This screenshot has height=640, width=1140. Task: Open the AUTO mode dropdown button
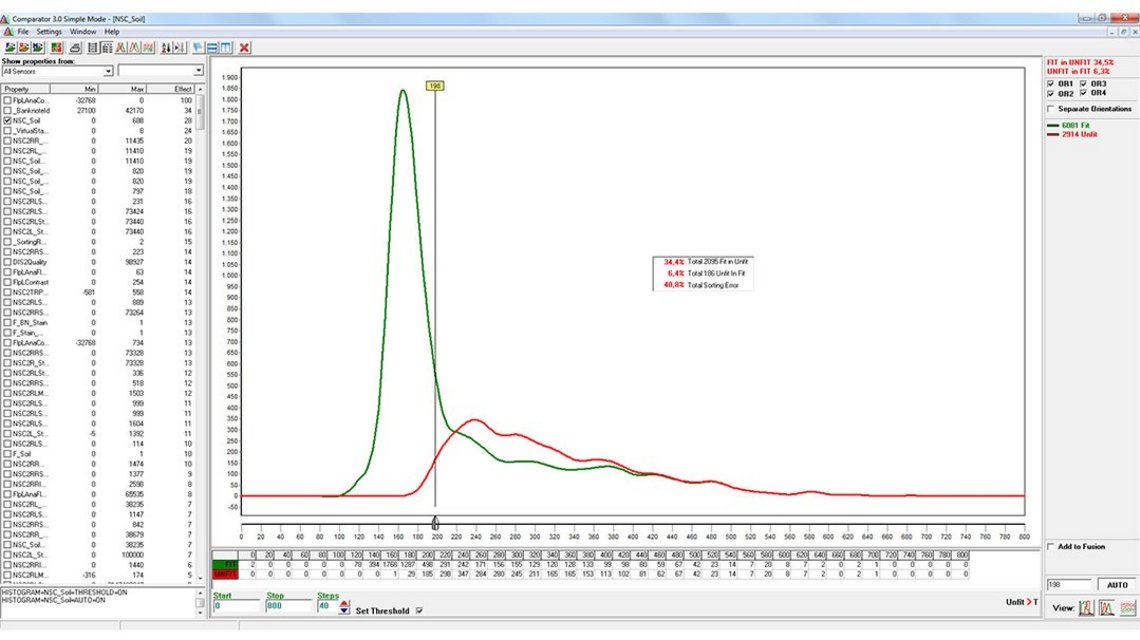pyautogui.click(x=1116, y=585)
